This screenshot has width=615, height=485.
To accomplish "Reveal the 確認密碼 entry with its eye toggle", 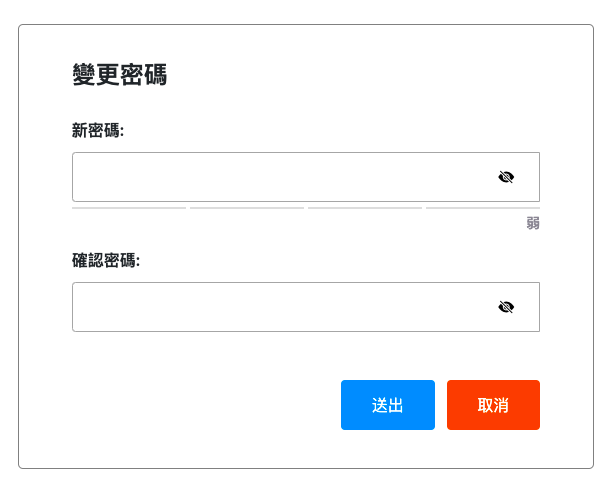I will [506, 307].
